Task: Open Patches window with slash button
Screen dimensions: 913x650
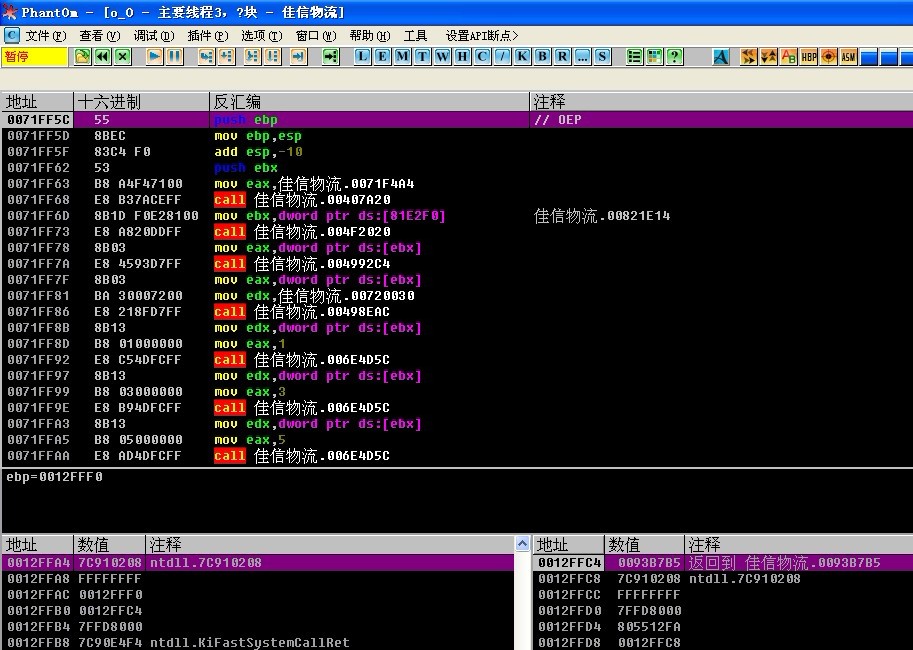Action: pyautogui.click(x=502, y=56)
